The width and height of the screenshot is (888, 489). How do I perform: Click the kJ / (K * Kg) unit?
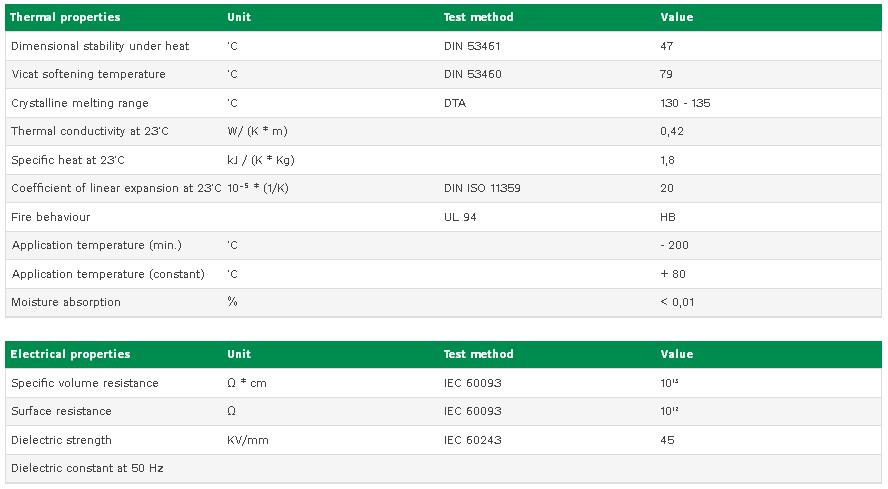261,160
